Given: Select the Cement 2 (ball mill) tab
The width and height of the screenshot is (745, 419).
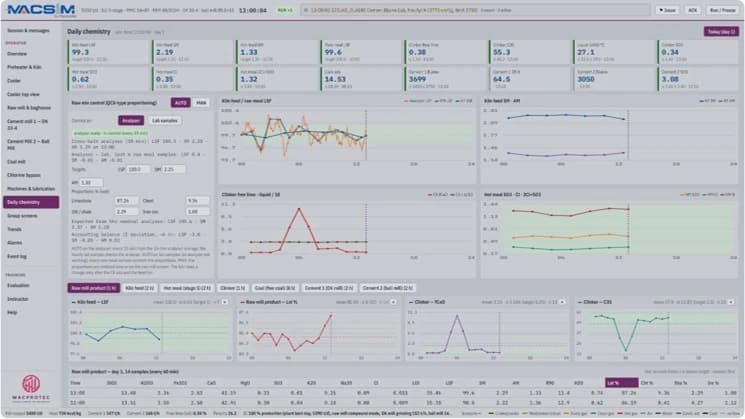Looking at the screenshot, I should point(387,288).
